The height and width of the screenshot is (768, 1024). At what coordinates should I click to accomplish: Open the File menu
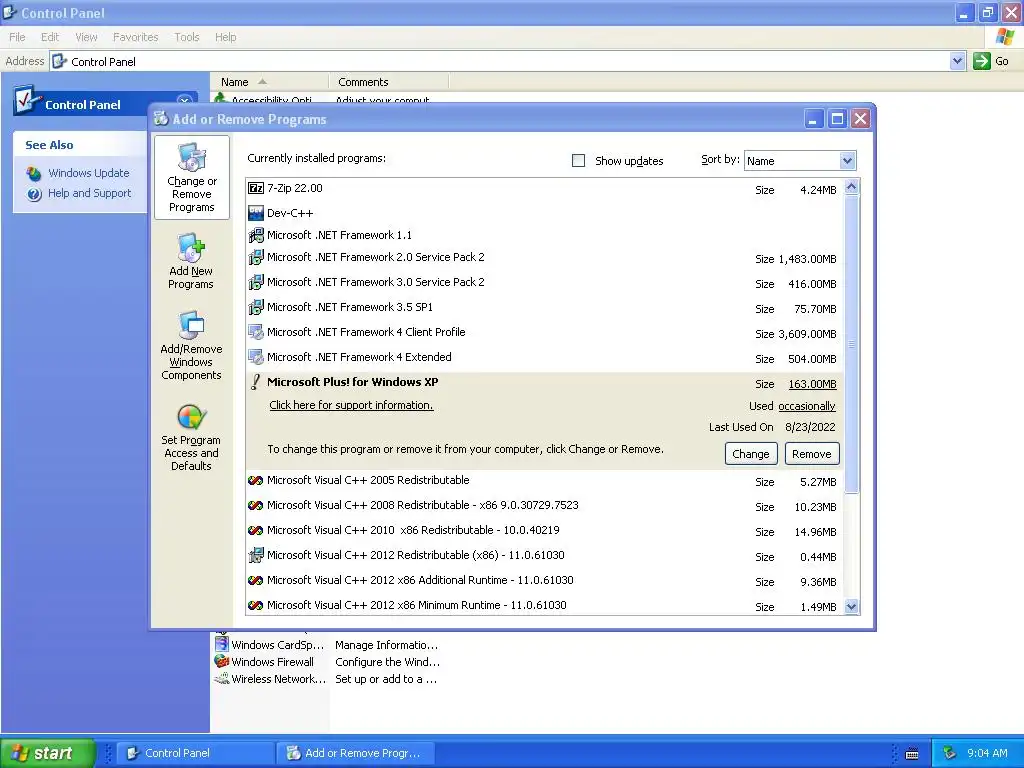coord(17,37)
